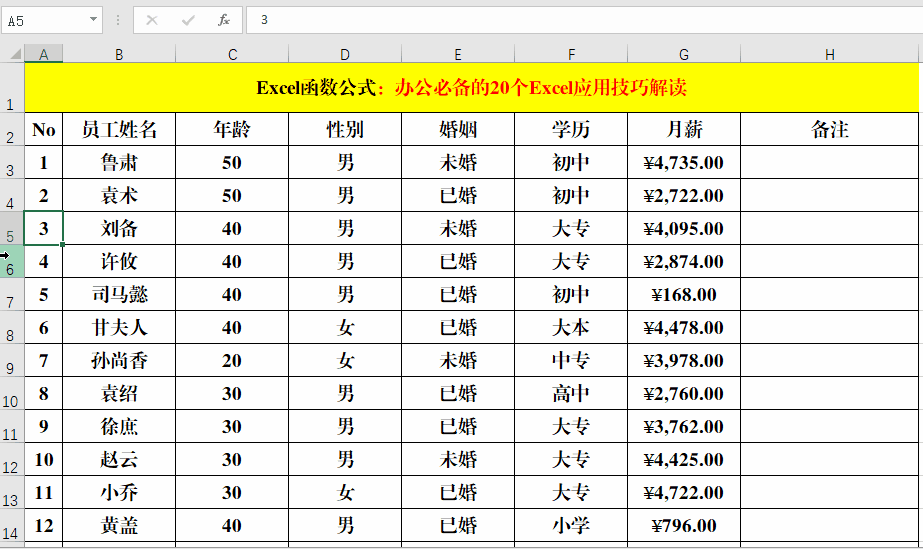Select row 7 header
Image resolution: width=923 pixels, height=549 pixels.
tap(12, 294)
